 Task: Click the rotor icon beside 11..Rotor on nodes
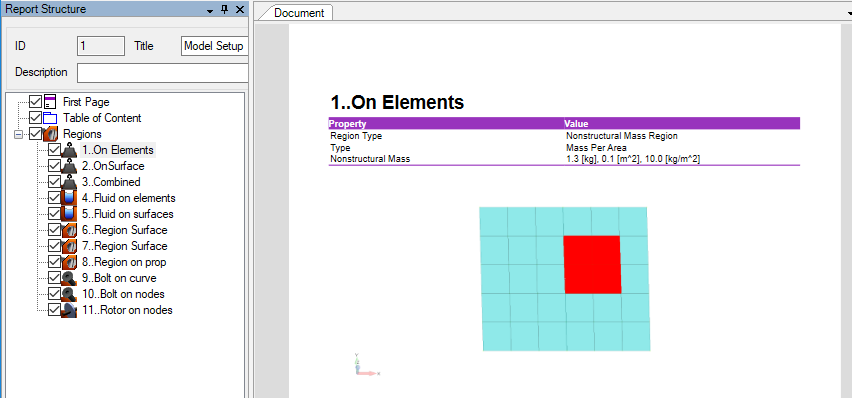pyautogui.click(x=69, y=310)
